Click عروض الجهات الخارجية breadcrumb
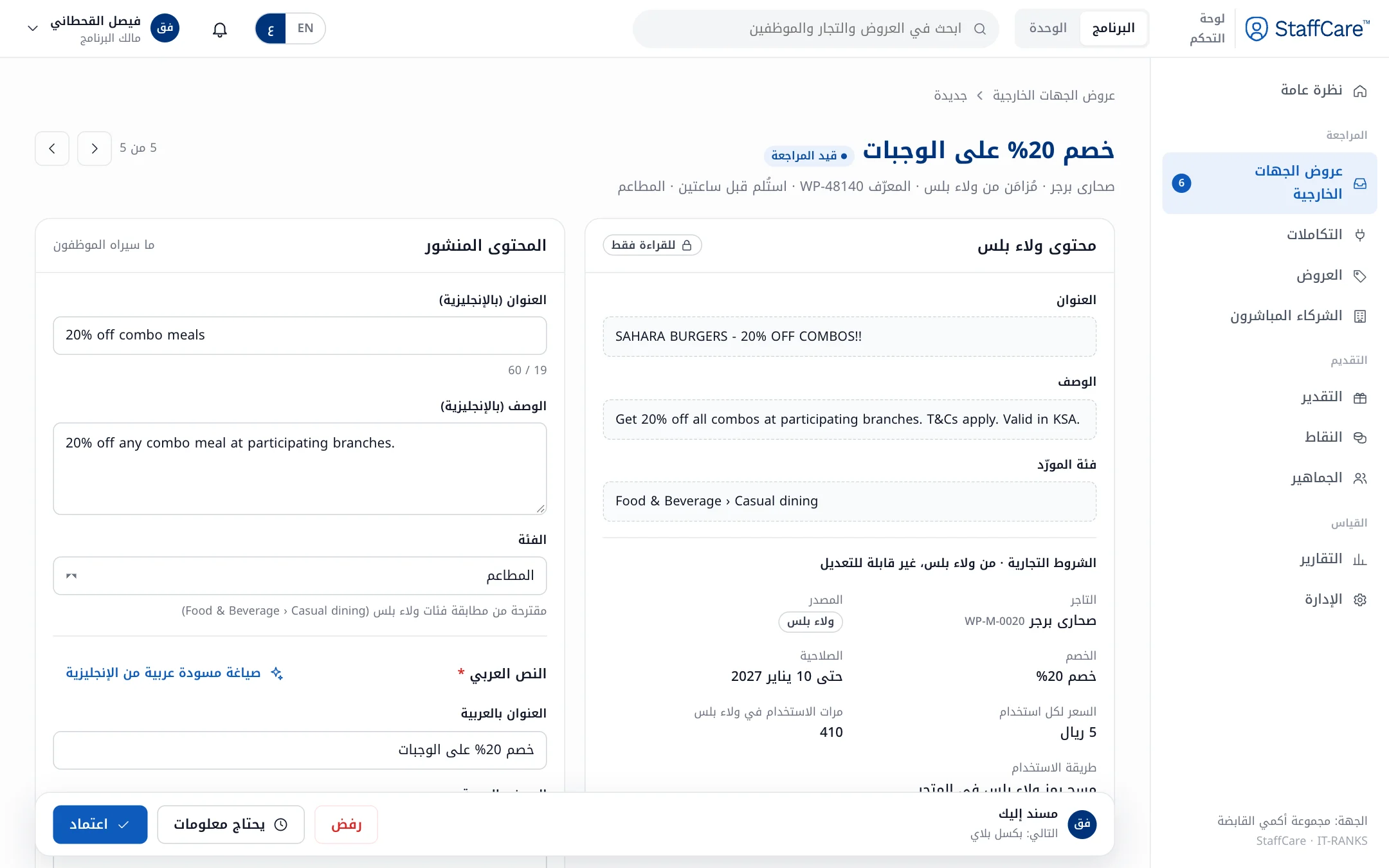Viewport: 1389px width, 868px height. (x=1053, y=95)
